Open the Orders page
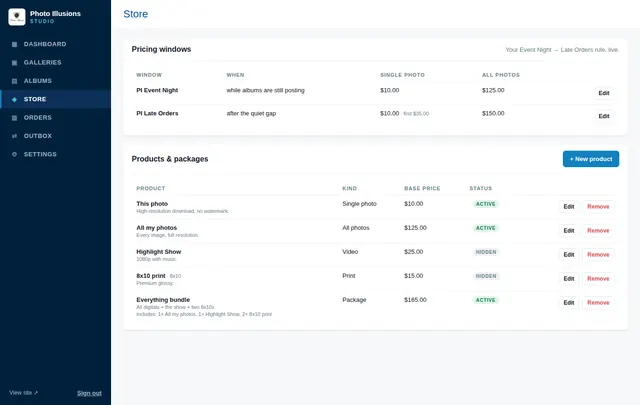The image size is (640, 405). pyautogui.click(x=56, y=118)
